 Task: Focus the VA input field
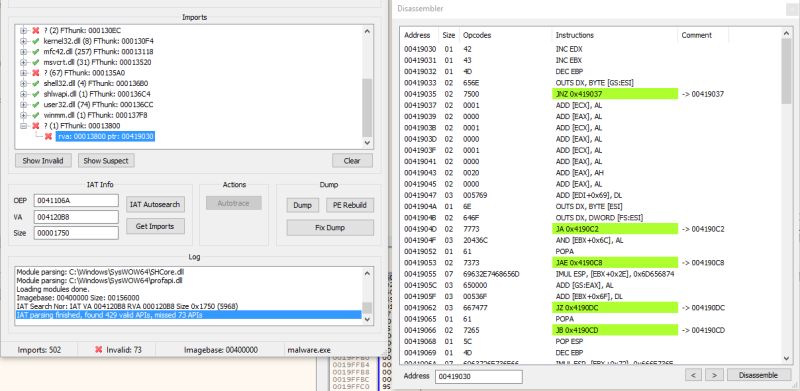pyautogui.click(x=76, y=217)
